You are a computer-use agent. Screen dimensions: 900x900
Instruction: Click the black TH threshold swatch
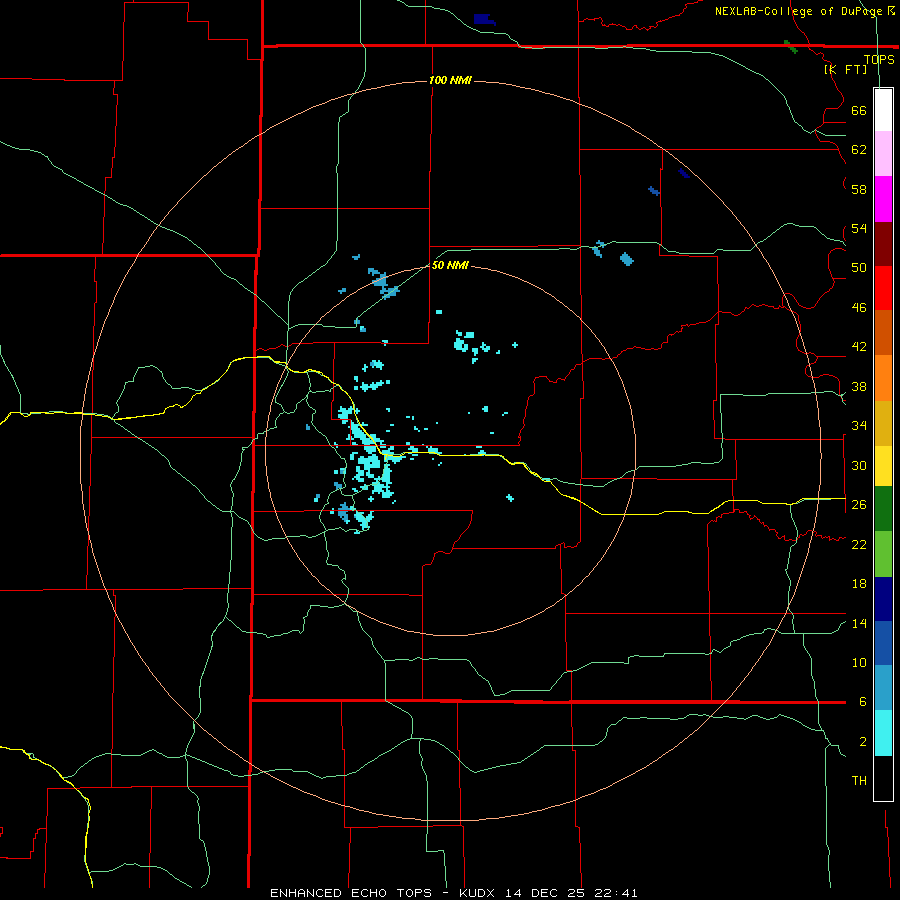click(x=883, y=778)
